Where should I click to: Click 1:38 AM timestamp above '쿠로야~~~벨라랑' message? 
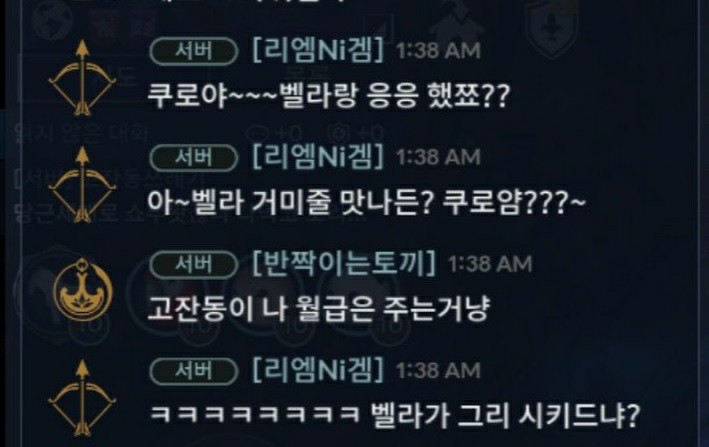(x=438, y=51)
